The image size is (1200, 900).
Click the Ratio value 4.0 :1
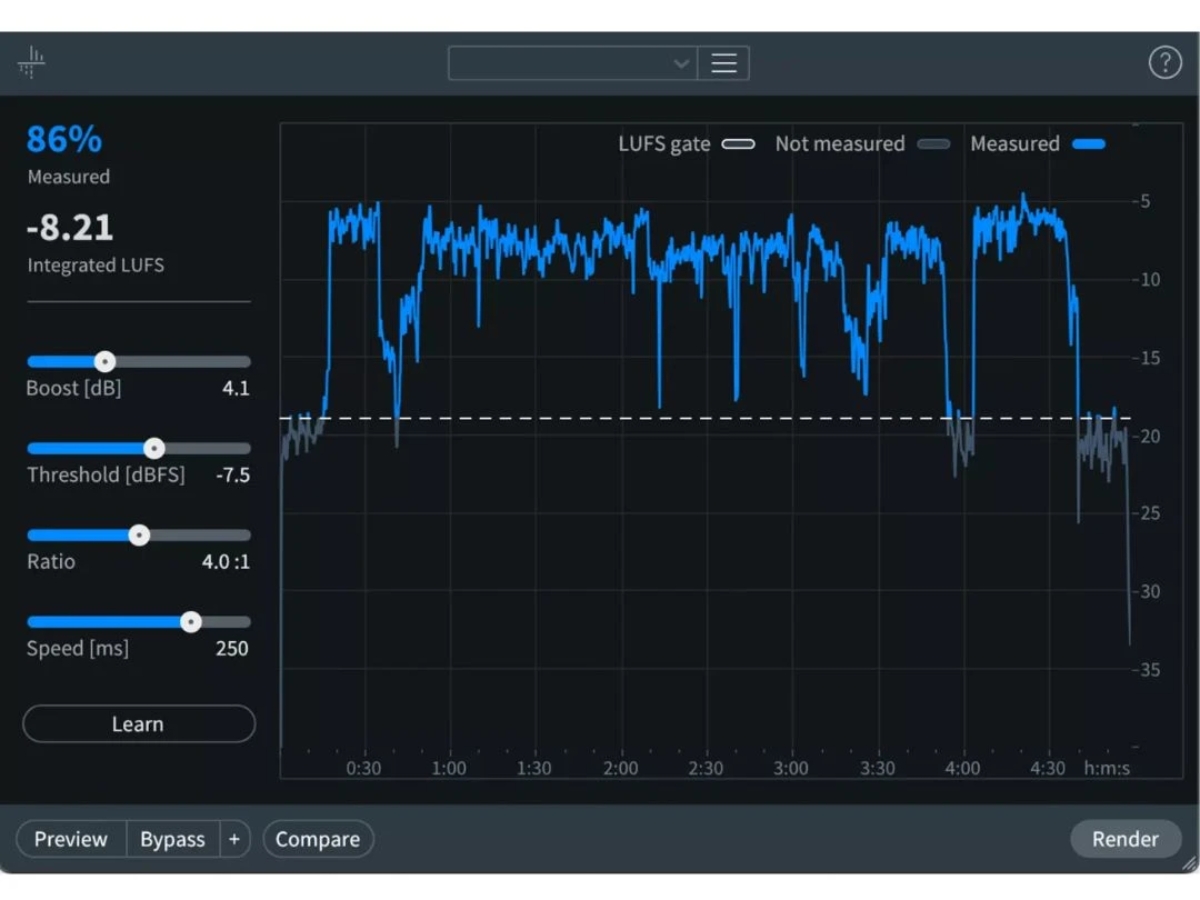point(226,562)
